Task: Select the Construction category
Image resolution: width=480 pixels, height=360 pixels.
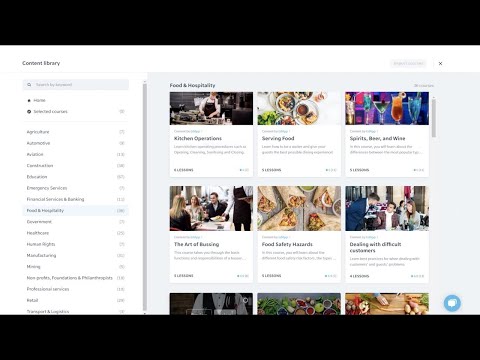Action: 75,166
